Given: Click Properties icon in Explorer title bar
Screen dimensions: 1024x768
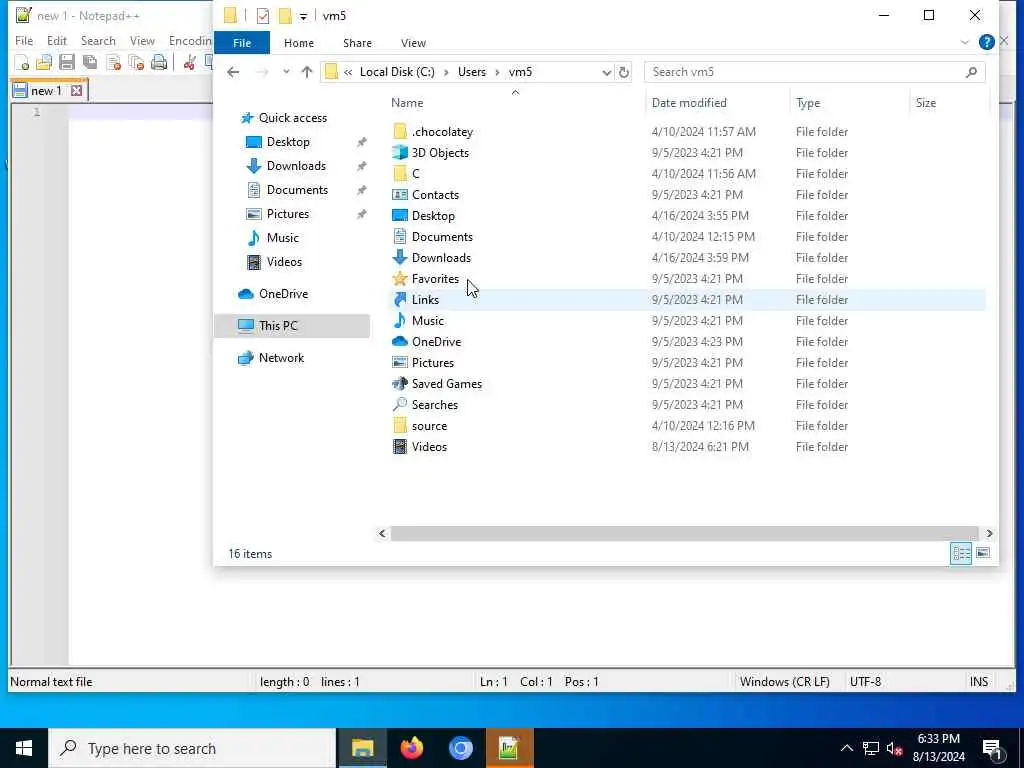Looking at the screenshot, I should [263, 16].
